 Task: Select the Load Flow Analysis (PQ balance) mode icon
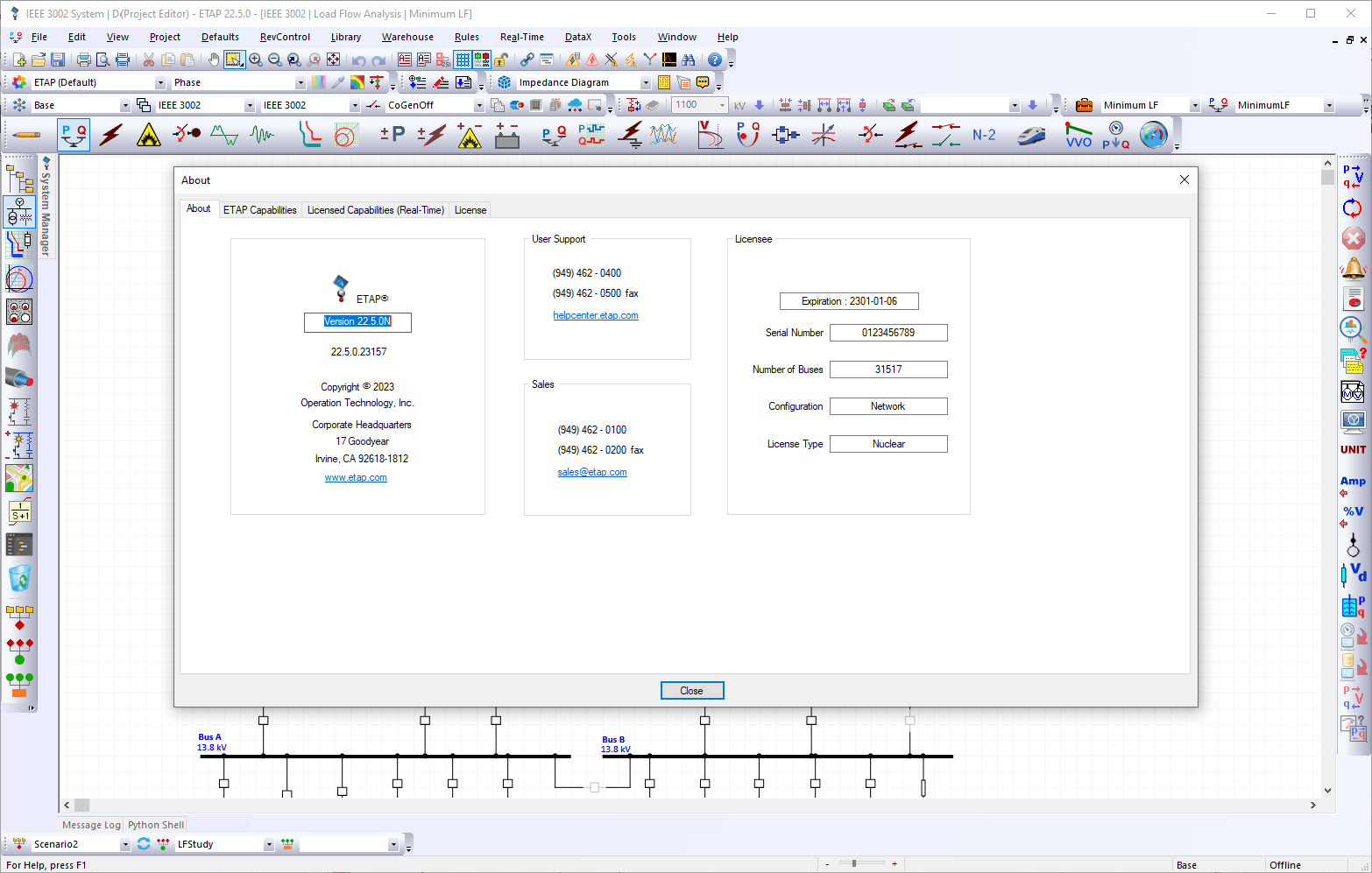pyautogui.click(x=74, y=135)
